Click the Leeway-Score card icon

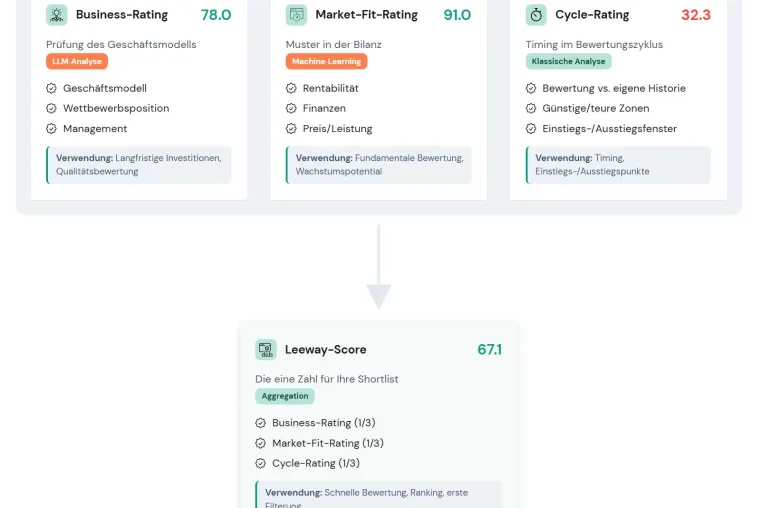(x=266, y=350)
